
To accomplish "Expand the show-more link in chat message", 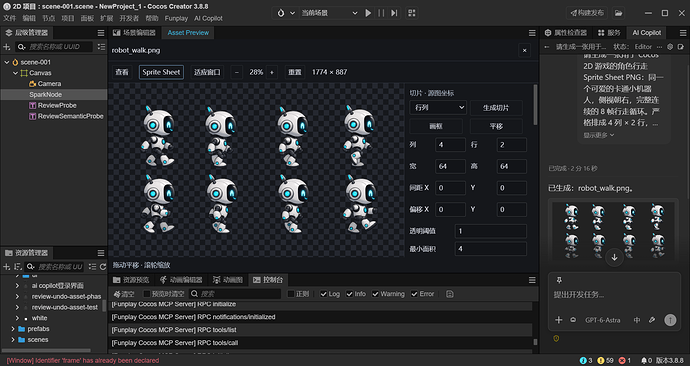I will click(x=598, y=135).
